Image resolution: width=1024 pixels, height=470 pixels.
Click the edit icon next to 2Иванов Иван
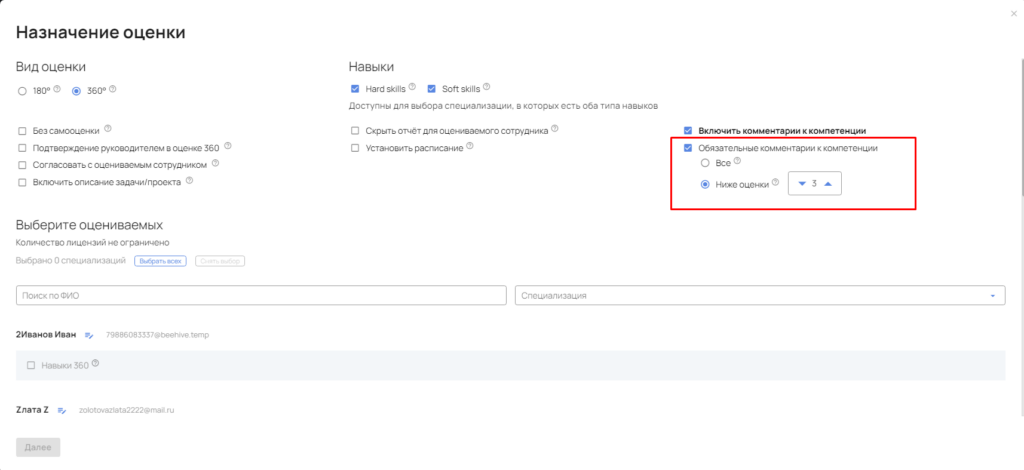pos(88,335)
